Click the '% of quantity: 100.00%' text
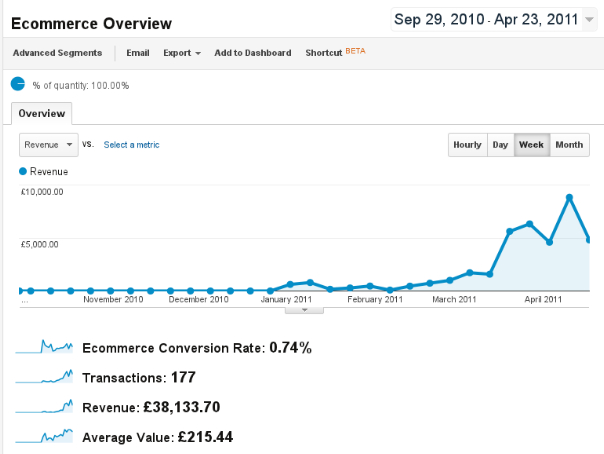This screenshot has width=604, height=454. pos(81,85)
